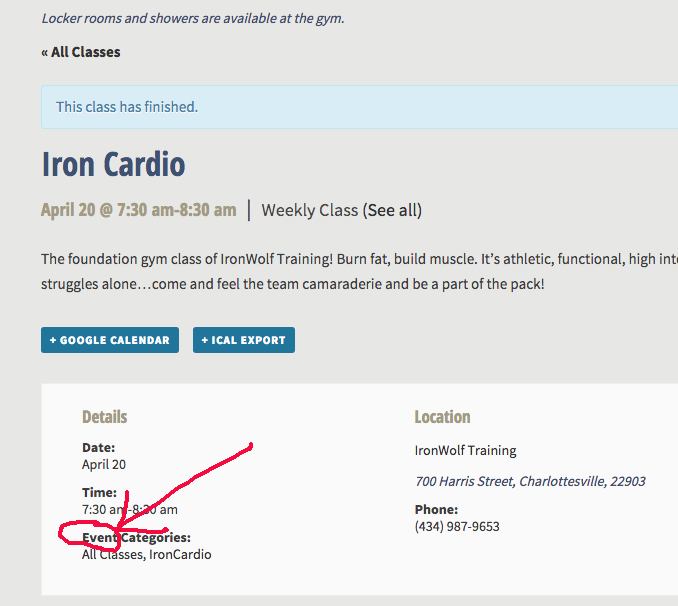Click the "Location" section heading
This screenshot has height=606, width=678.
(x=442, y=417)
